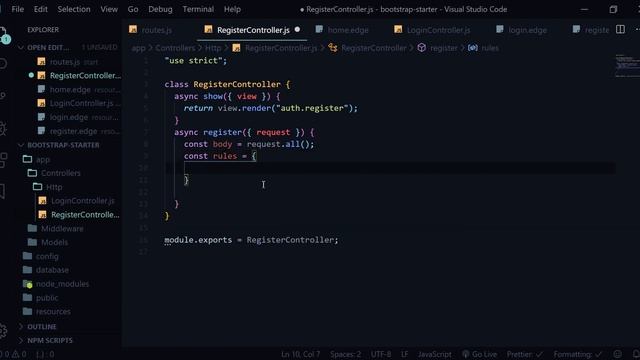Change language mode JavaScript
This screenshot has height=360, width=640.
[x=434, y=354]
